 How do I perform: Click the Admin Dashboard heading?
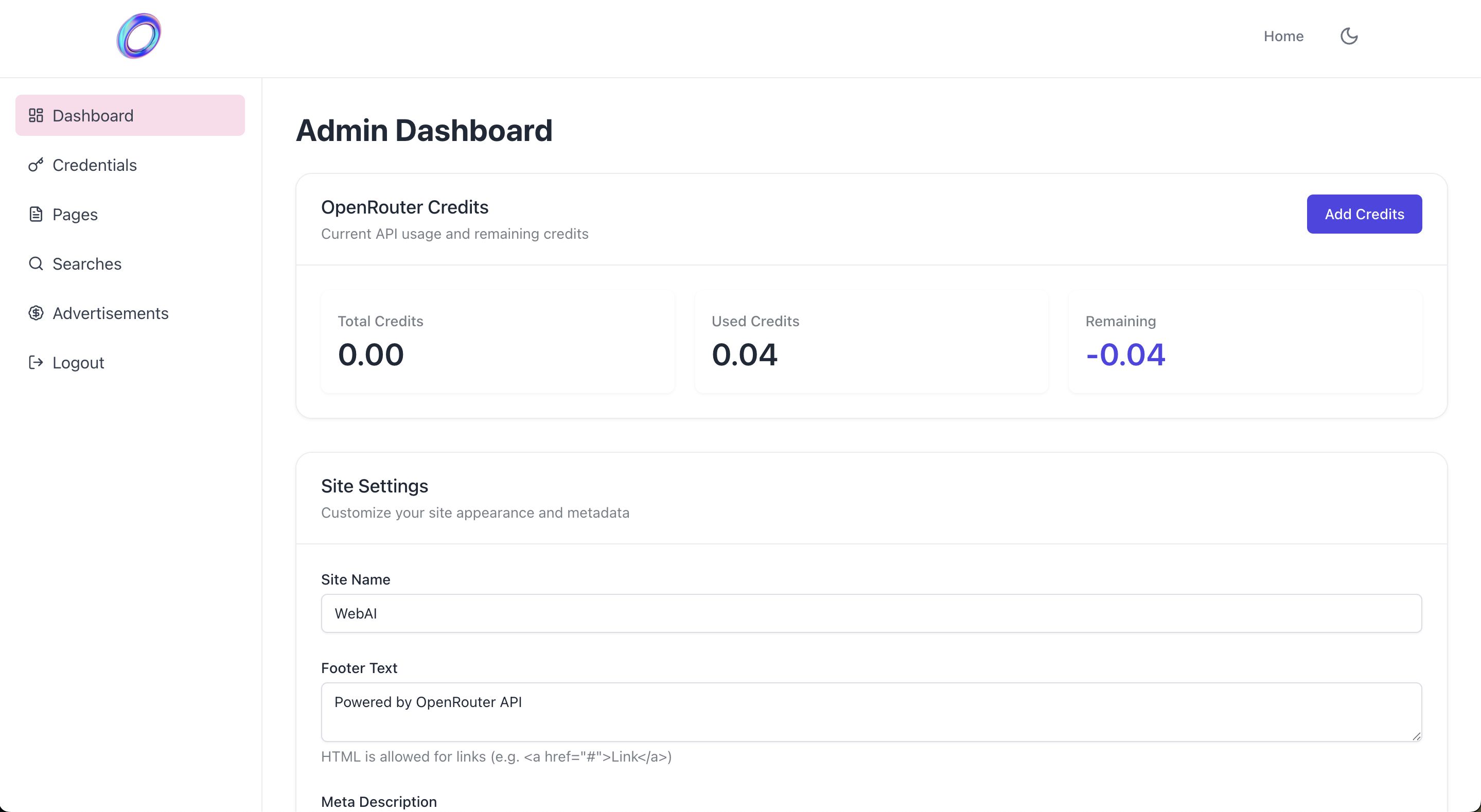[424, 131]
